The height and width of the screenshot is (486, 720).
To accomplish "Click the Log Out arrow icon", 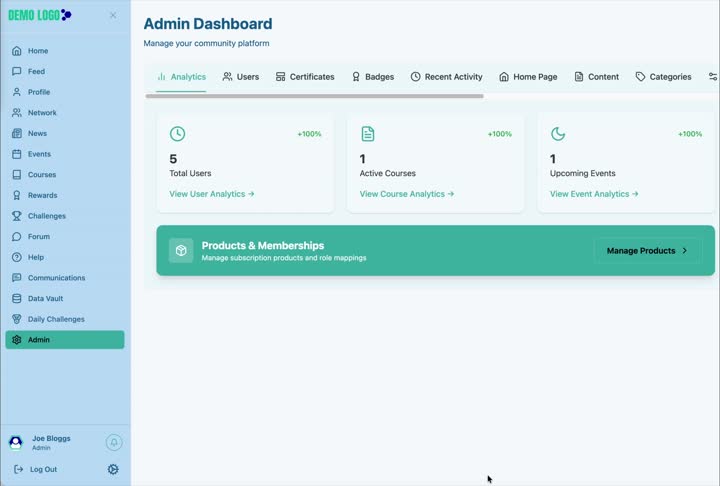I will 18,469.
